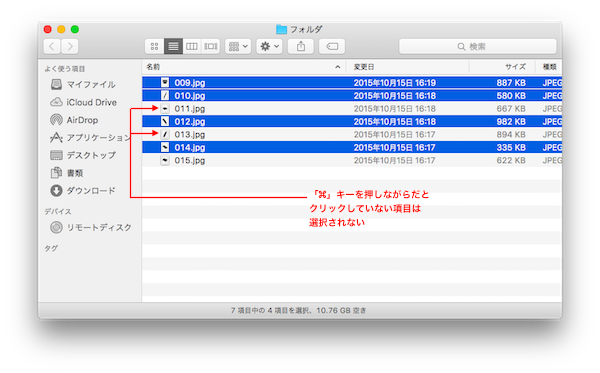The height and width of the screenshot is (373, 600).
Task: Click the 982 KB size cell
Action: (x=511, y=122)
